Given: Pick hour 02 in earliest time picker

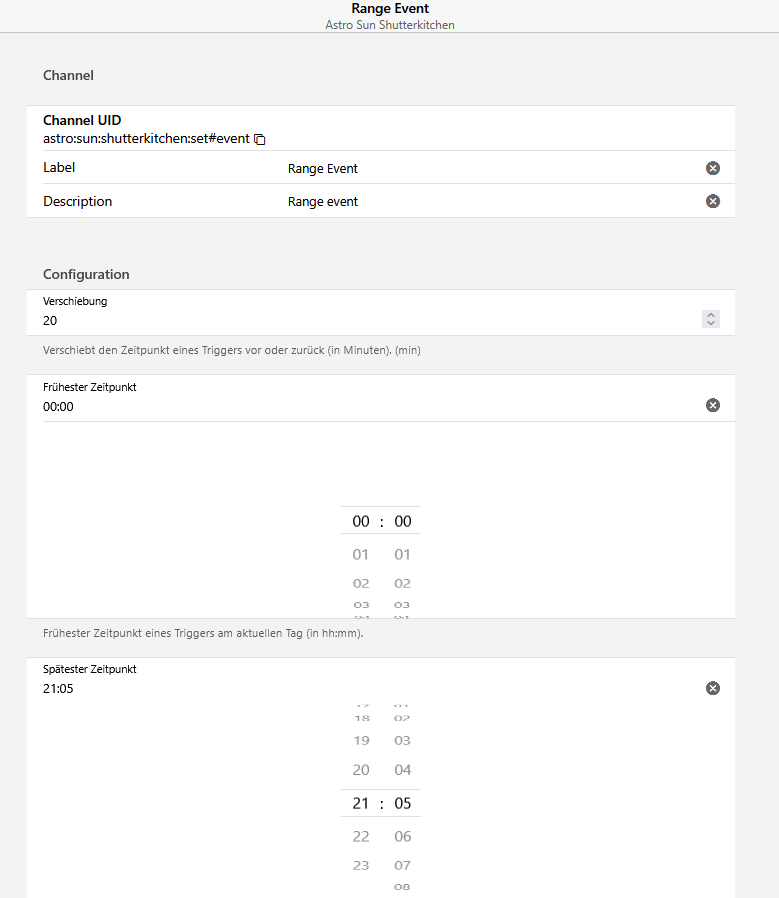Looking at the screenshot, I should coord(361,583).
